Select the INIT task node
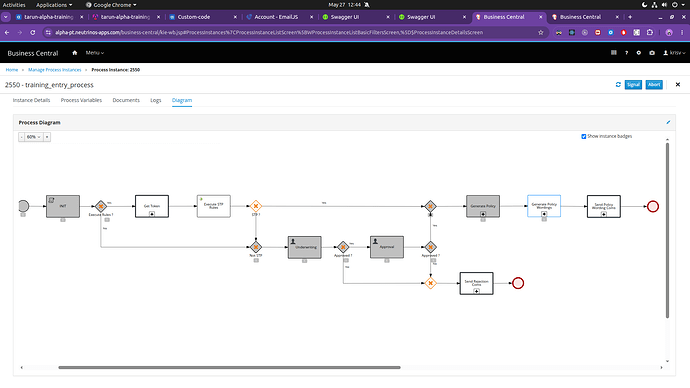The height and width of the screenshot is (388, 690). coord(63,206)
